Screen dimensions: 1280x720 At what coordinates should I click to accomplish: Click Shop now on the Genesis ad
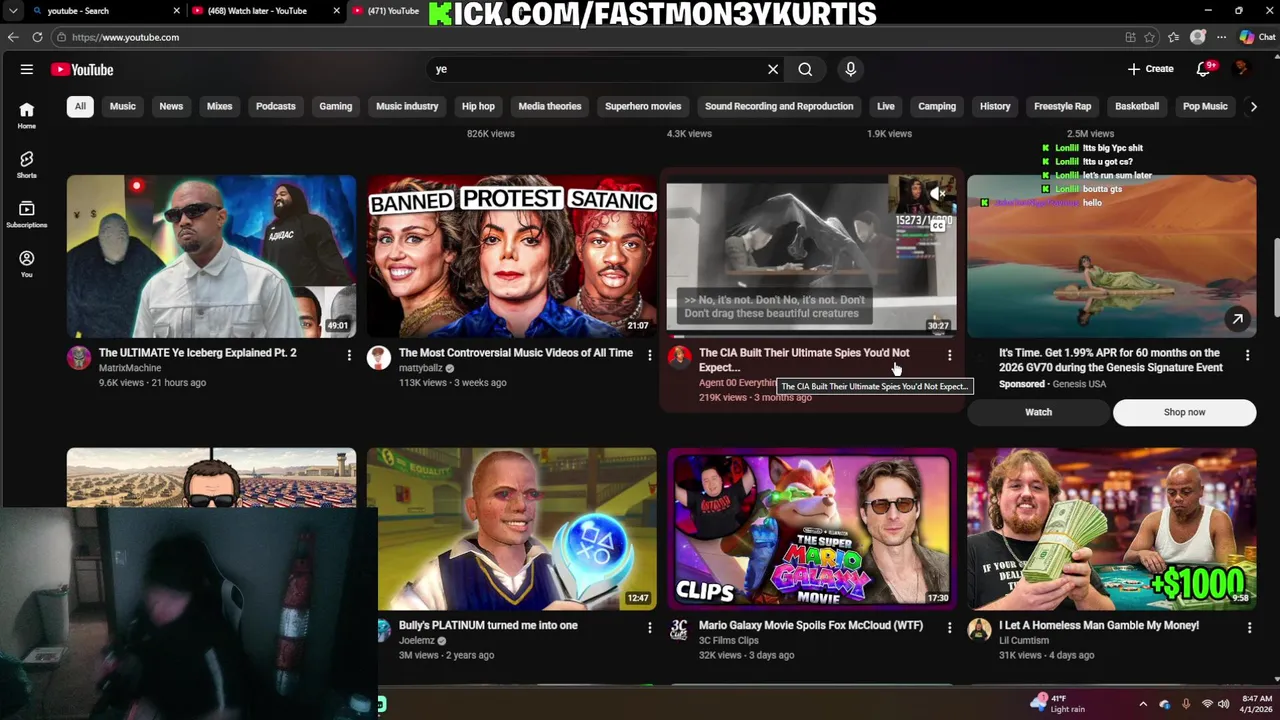1184,412
